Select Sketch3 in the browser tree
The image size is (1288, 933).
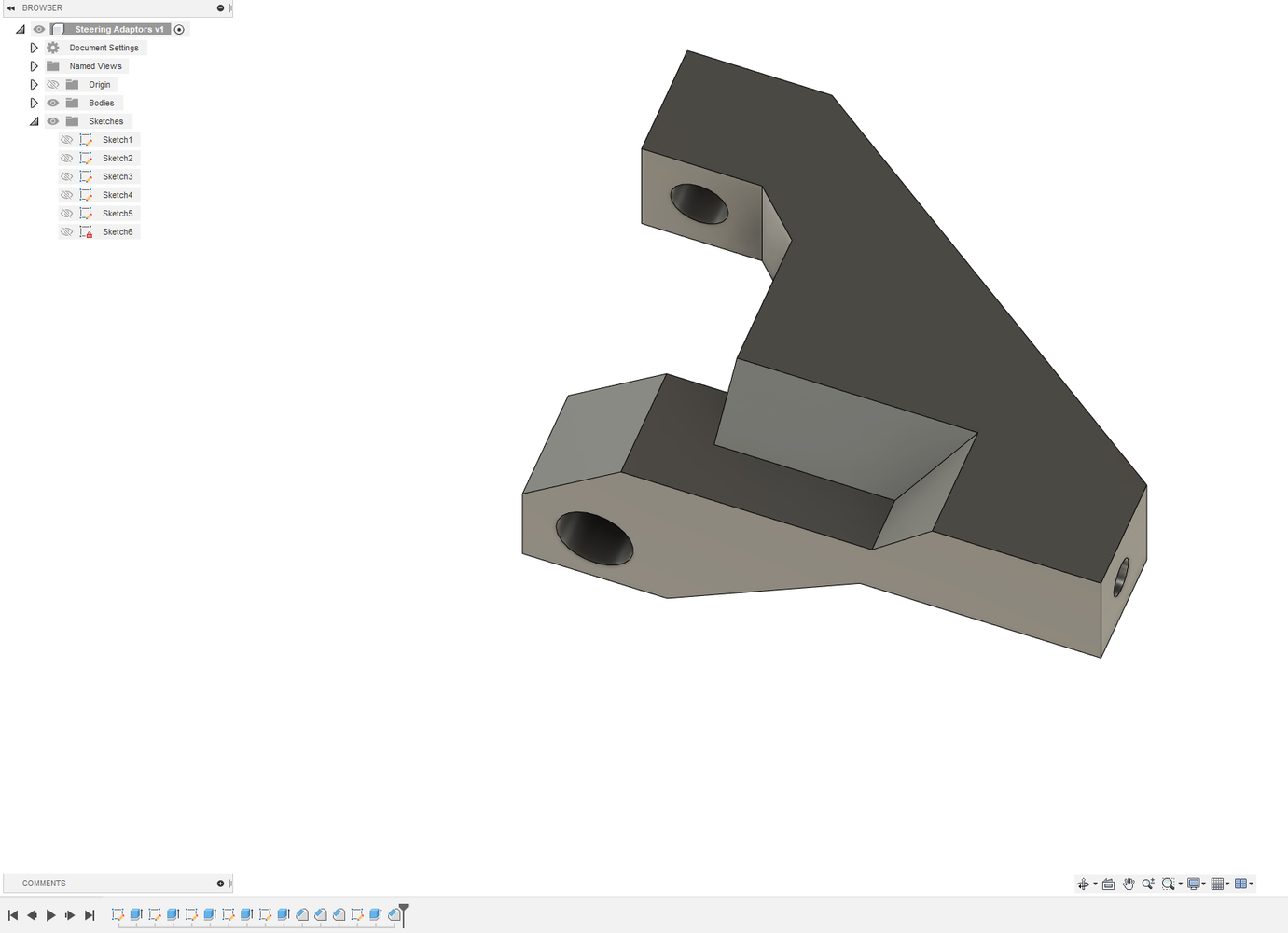point(118,176)
